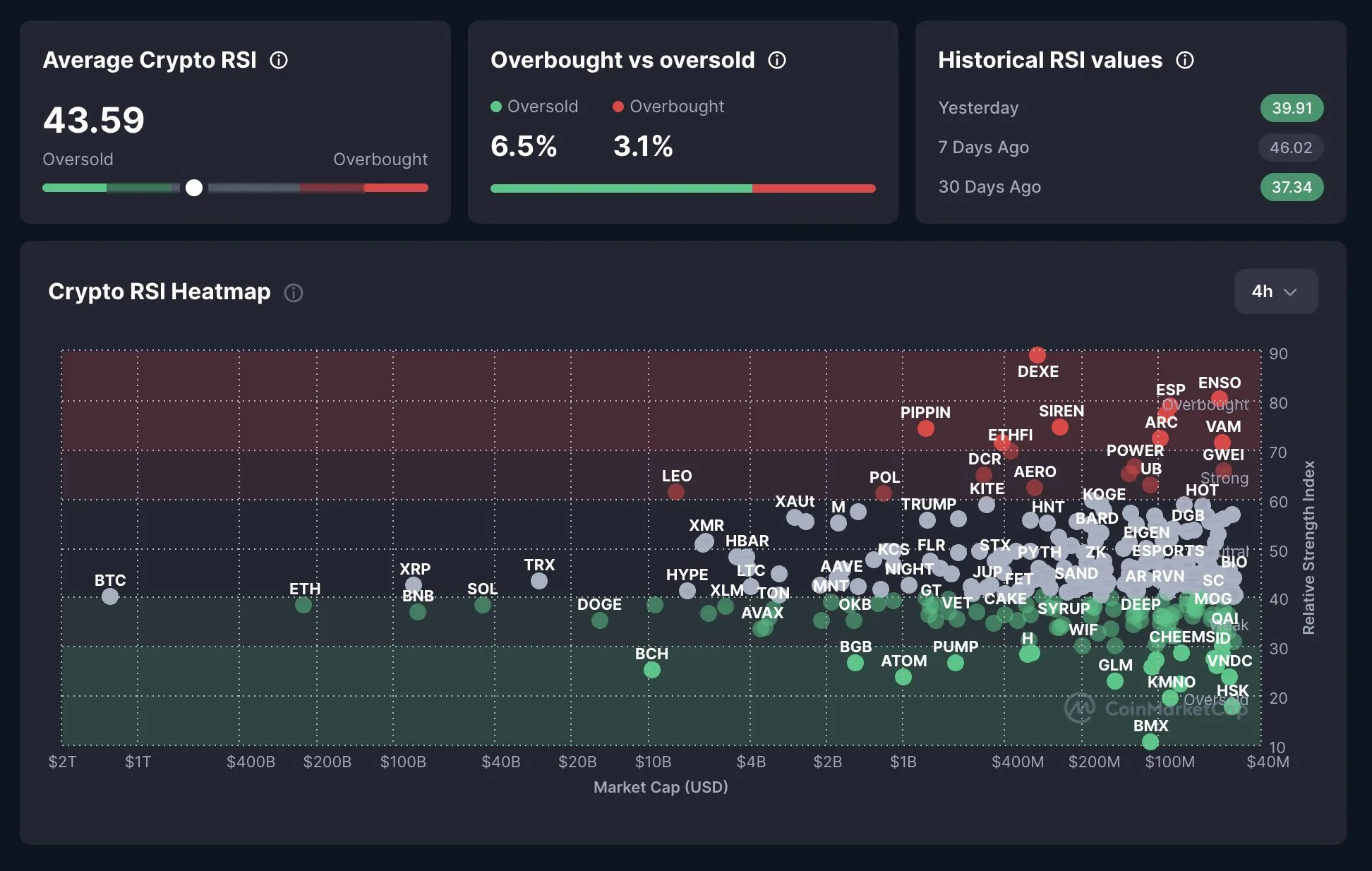Click the SOL dot on heatmap
This screenshot has width=1372, height=871.
click(x=483, y=605)
